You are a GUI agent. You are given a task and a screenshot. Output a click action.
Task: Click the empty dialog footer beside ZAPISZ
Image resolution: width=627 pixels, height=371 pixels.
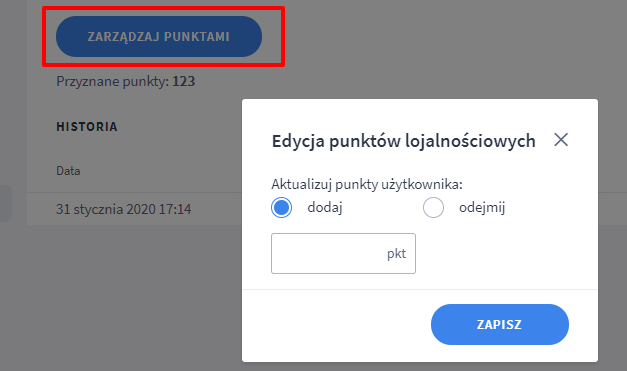[x=336, y=324]
